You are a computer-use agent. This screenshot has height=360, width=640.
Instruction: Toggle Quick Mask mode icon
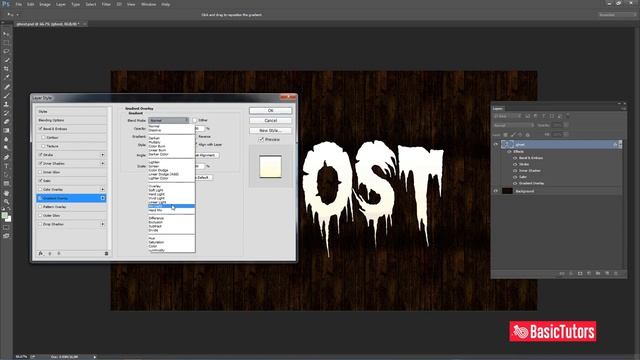[6, 228]
